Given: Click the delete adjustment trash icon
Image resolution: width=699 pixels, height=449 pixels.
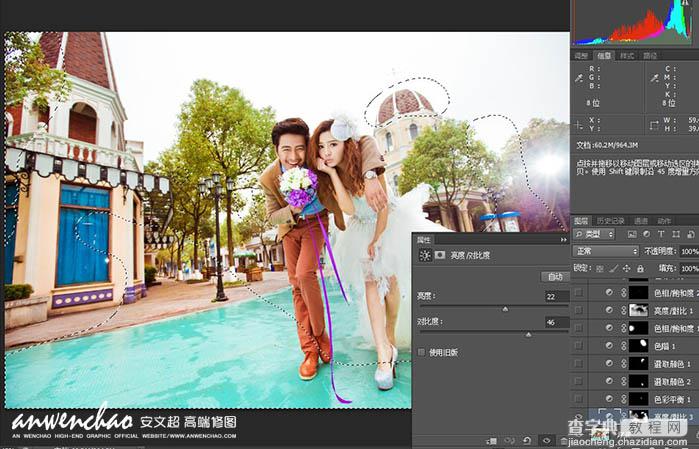Looking at the screenshot, I should (x=563, y=441).
